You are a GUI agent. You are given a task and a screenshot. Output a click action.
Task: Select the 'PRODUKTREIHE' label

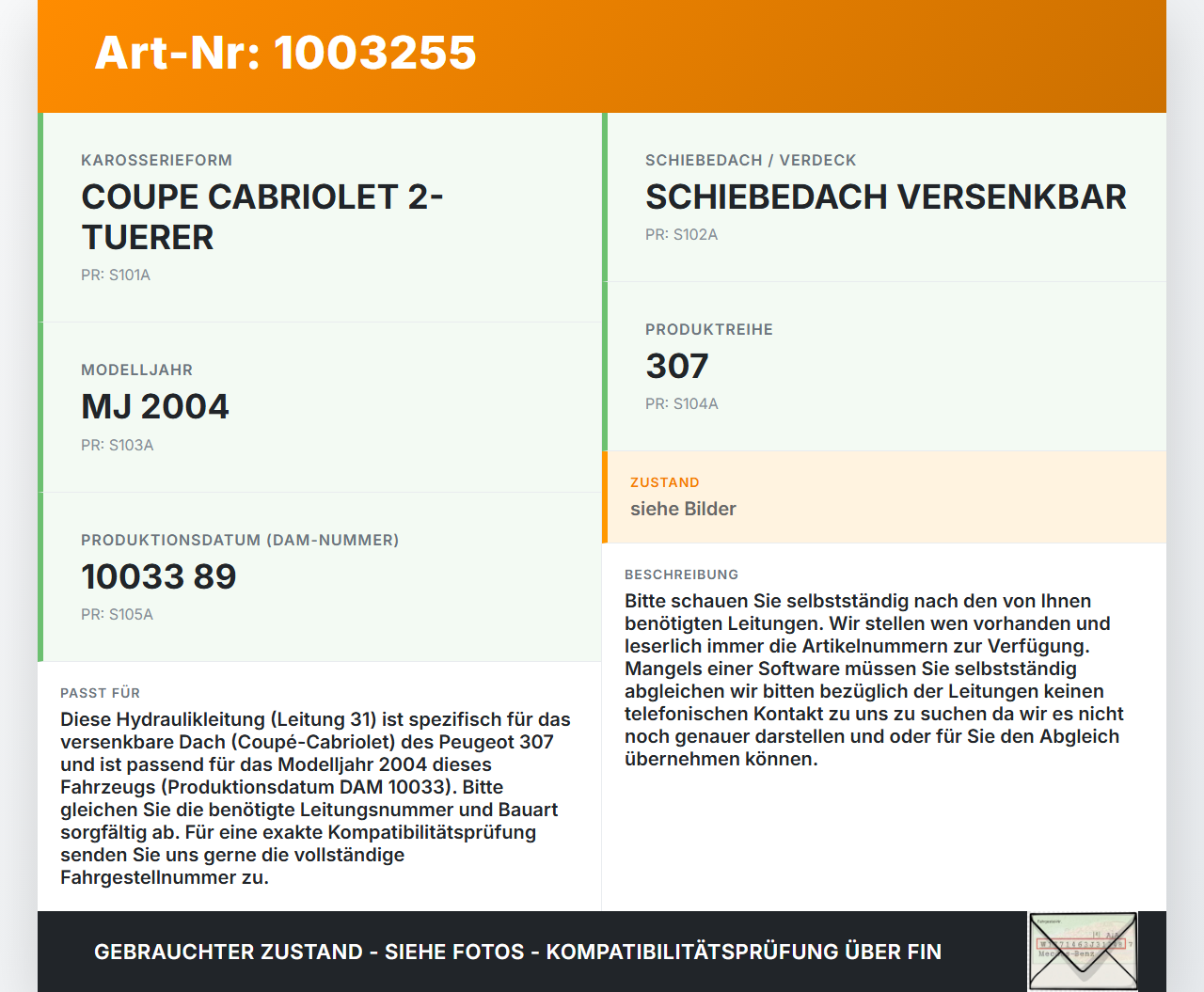coord(709,329)
